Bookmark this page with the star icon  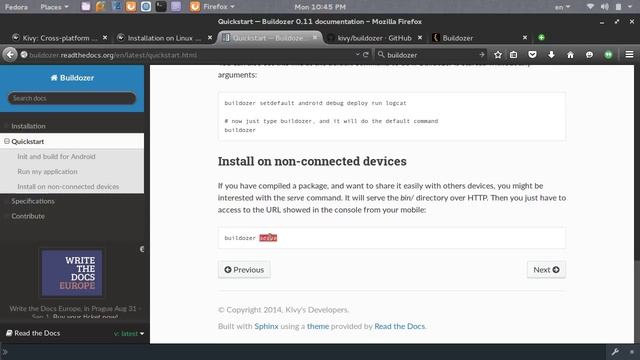498,55
